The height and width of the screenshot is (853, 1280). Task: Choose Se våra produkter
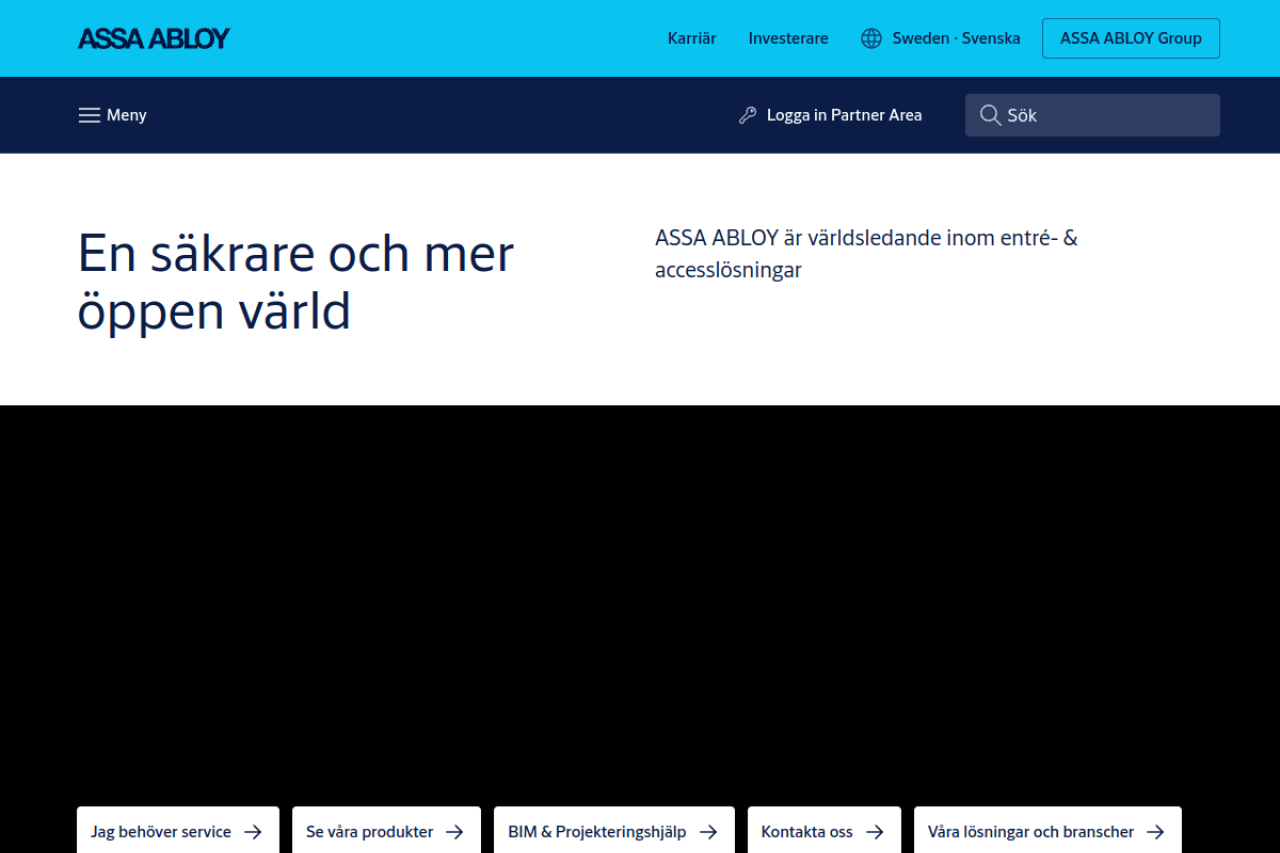click(370, 832)
